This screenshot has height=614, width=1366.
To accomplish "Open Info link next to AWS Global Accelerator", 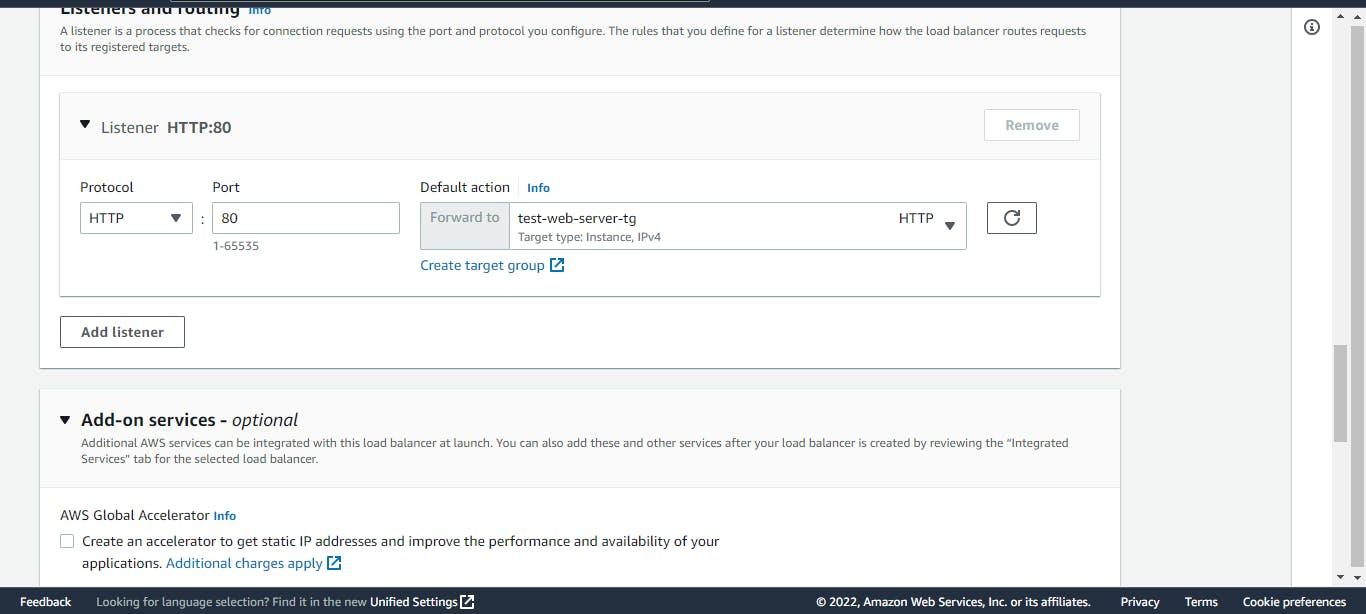I will point(225,516).
